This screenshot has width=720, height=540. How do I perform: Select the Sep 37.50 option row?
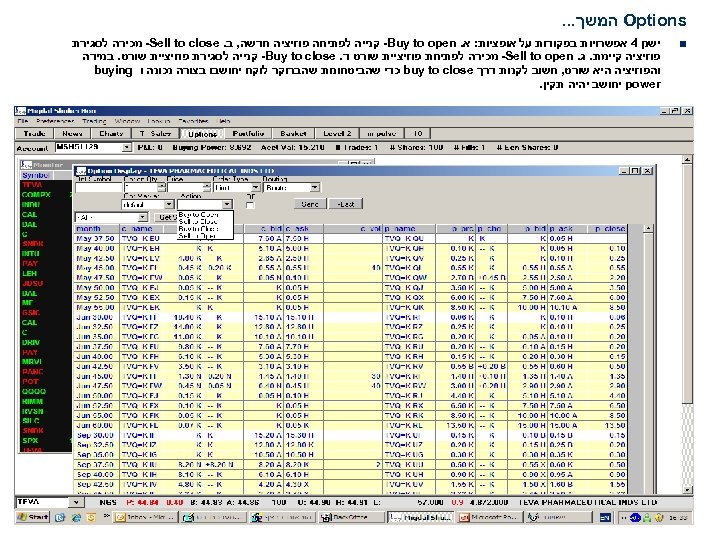coord(350,465)
